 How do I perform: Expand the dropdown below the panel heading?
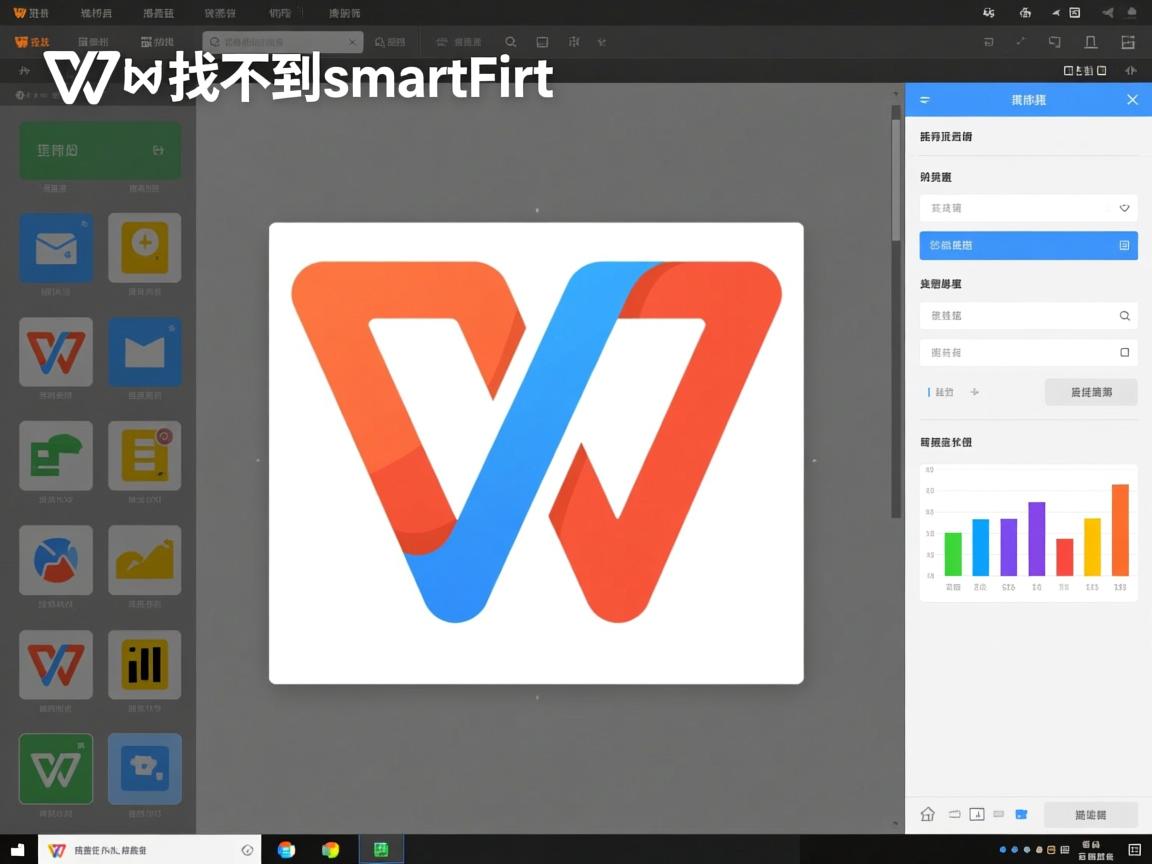[1028, 208]
